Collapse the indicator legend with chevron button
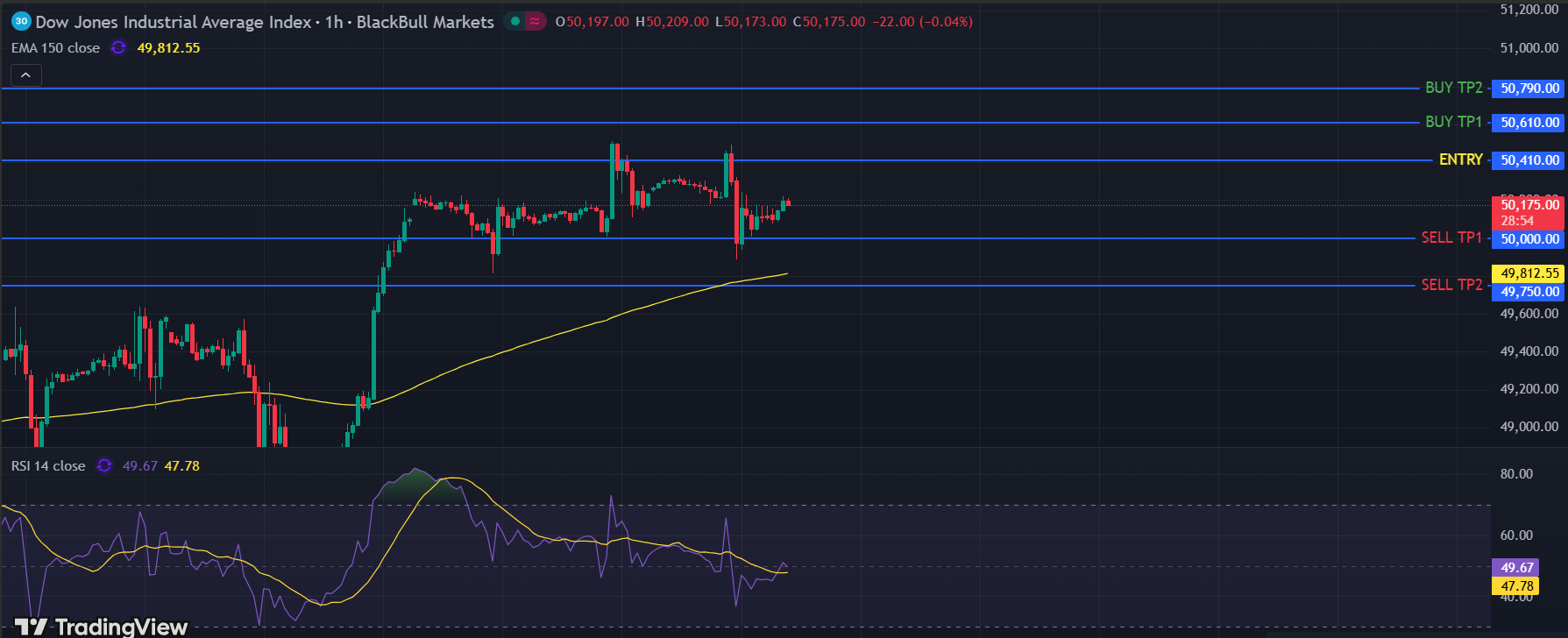Screen dimensions: 1568x638 [25, 75]
